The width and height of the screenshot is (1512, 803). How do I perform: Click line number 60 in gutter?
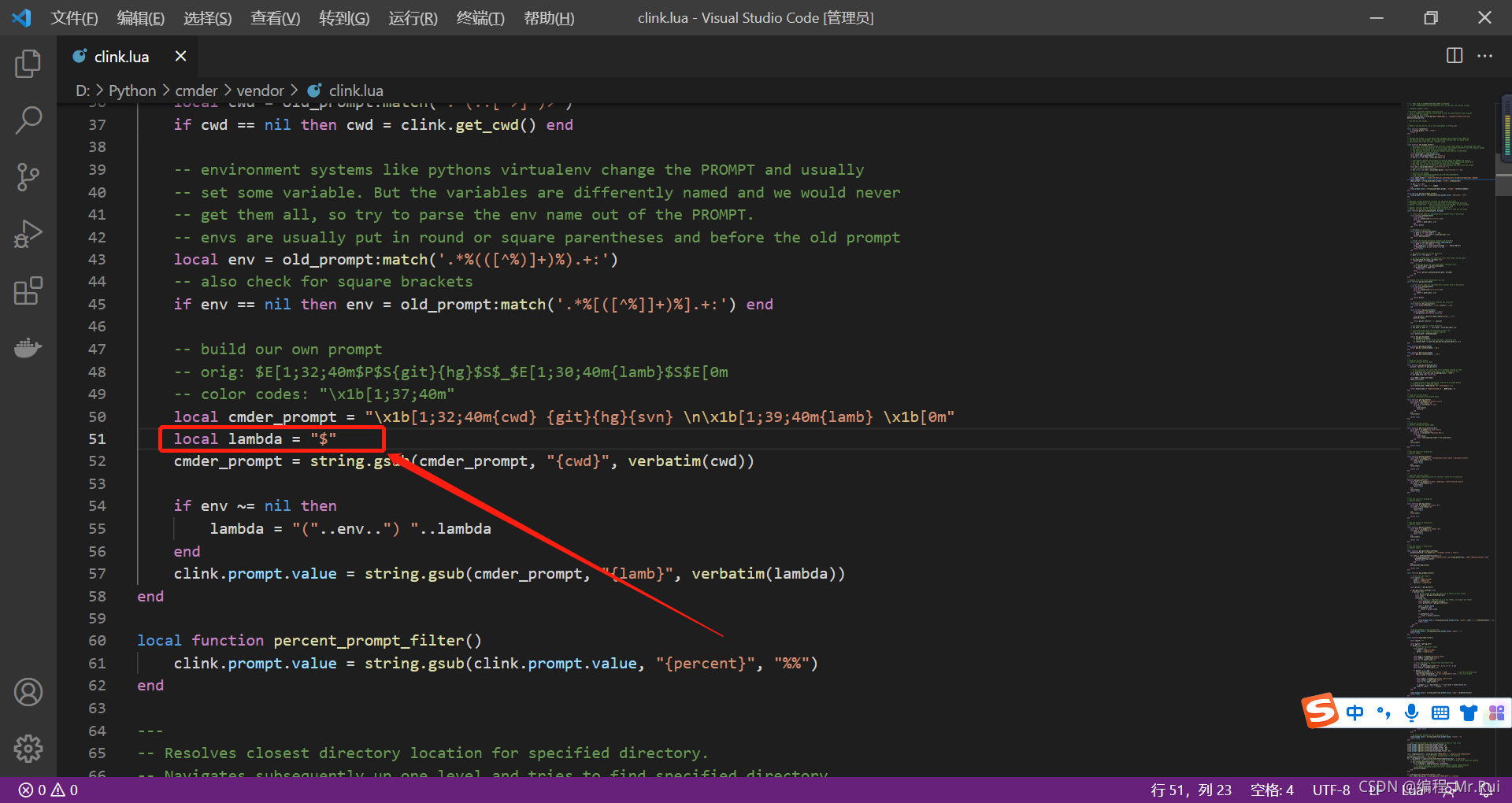click(x=97, y=640)
